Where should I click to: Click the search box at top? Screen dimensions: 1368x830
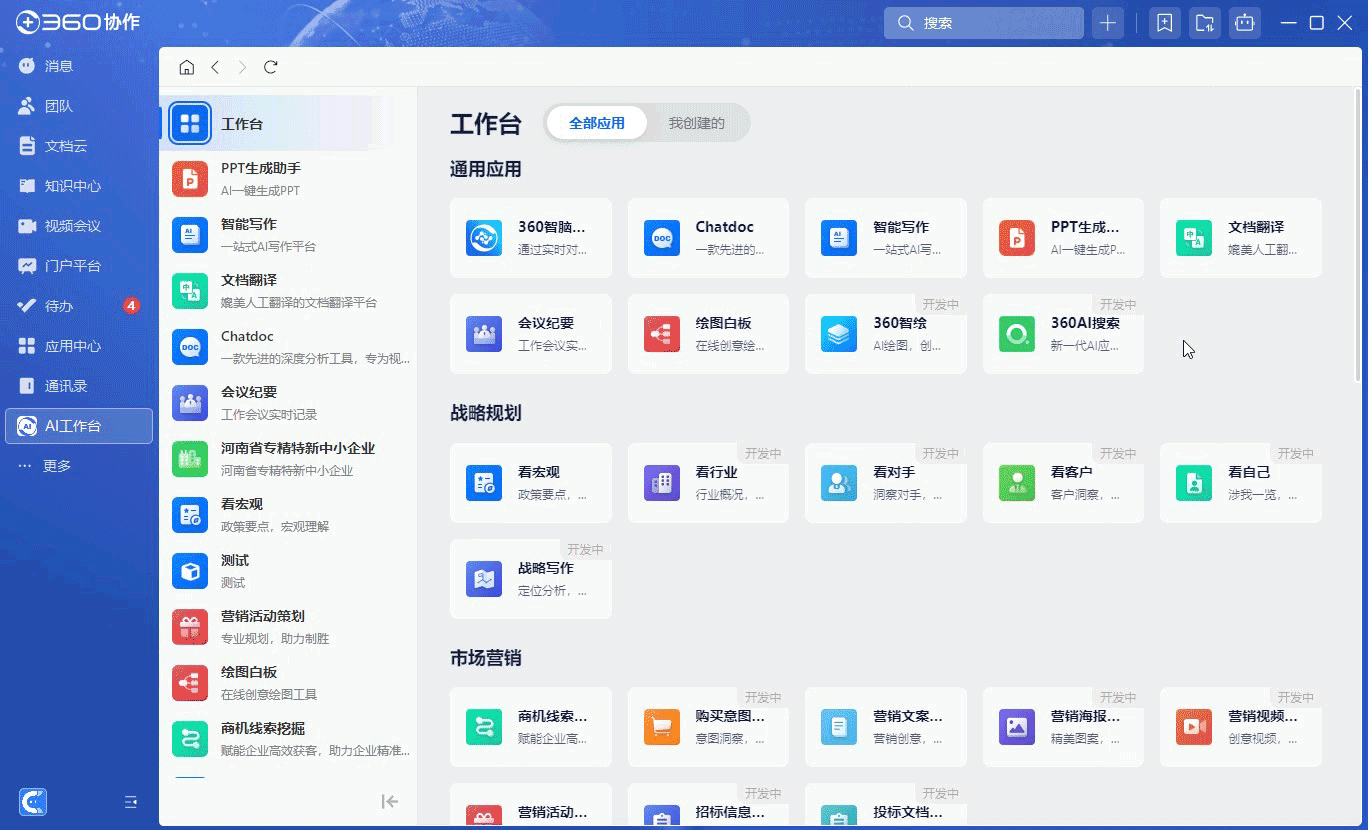[x=983, y=23]
